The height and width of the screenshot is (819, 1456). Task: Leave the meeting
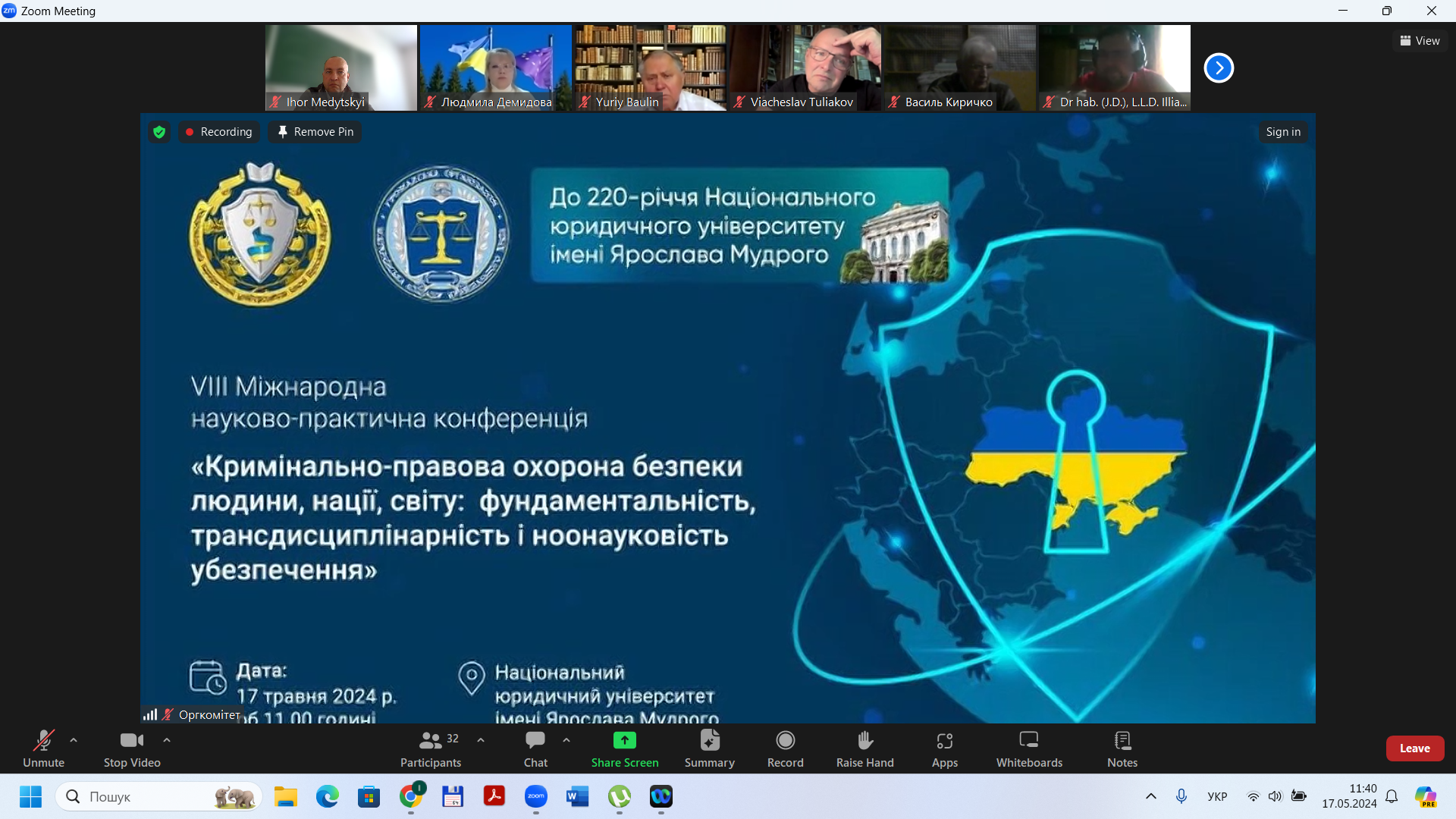click(x=1415, y=748)
